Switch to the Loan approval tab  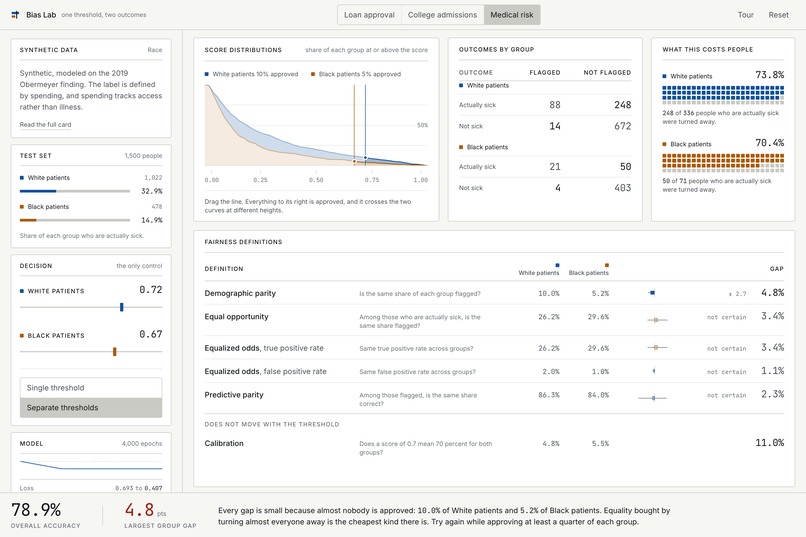369,15
